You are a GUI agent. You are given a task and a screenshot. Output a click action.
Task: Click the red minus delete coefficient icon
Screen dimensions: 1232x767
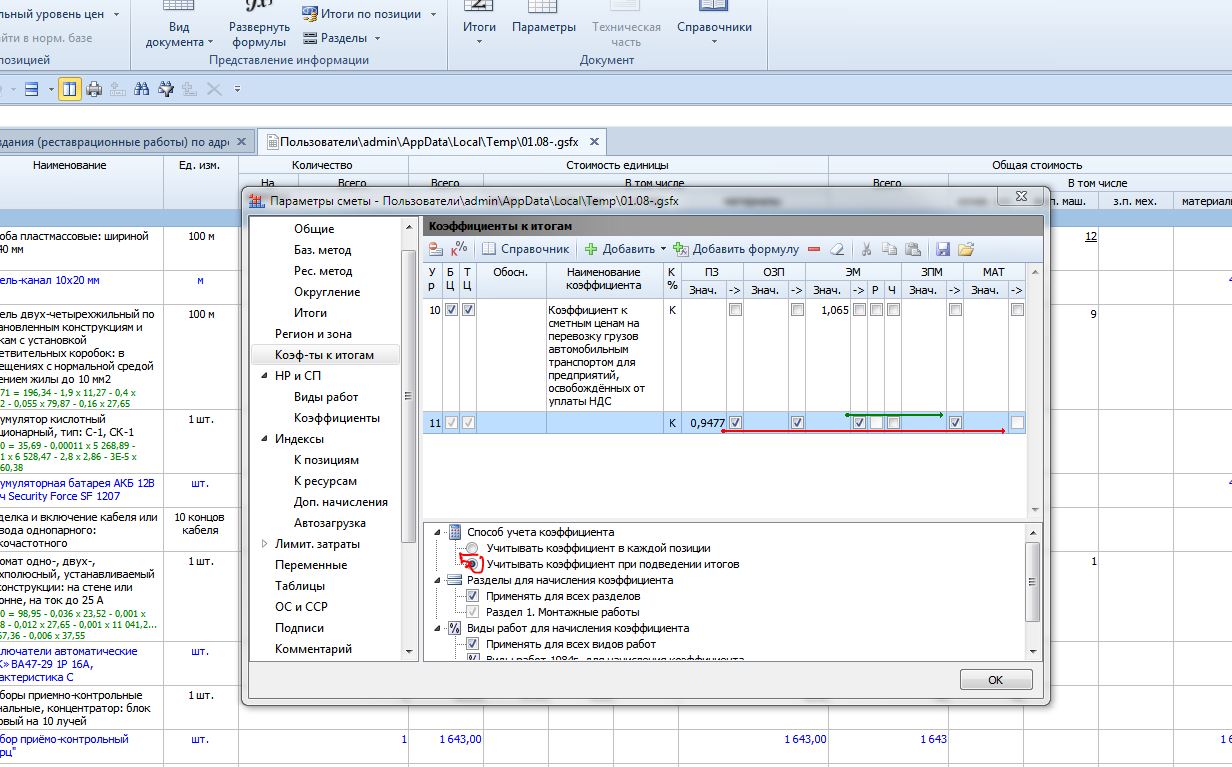(x=814, y=249)
